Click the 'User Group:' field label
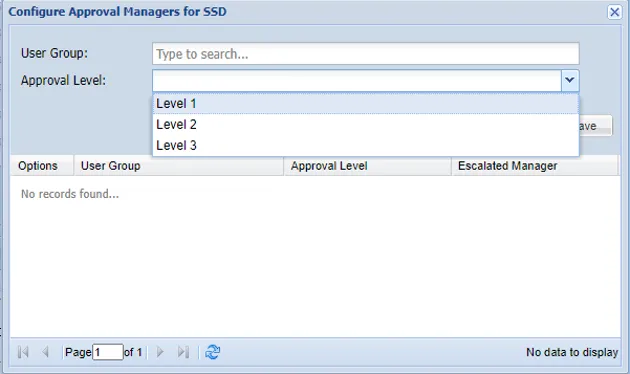Screen dimensions: 630x374 click(x=54, y=53)
